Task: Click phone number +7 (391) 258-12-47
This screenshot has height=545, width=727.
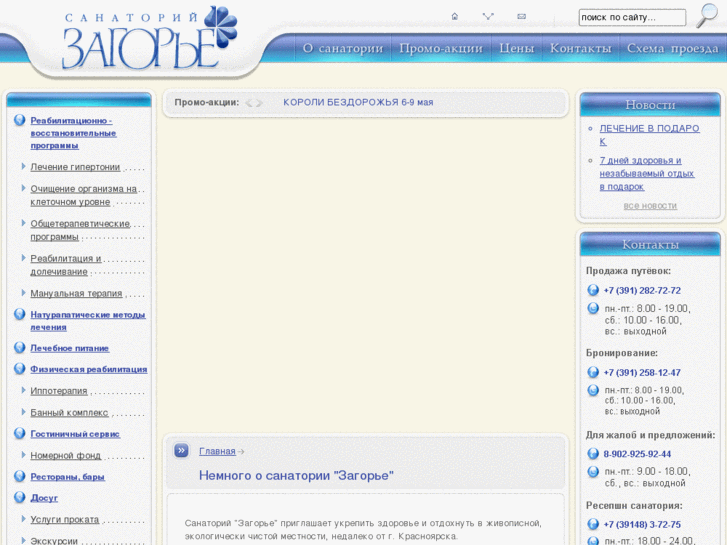Action: [642, 373]
